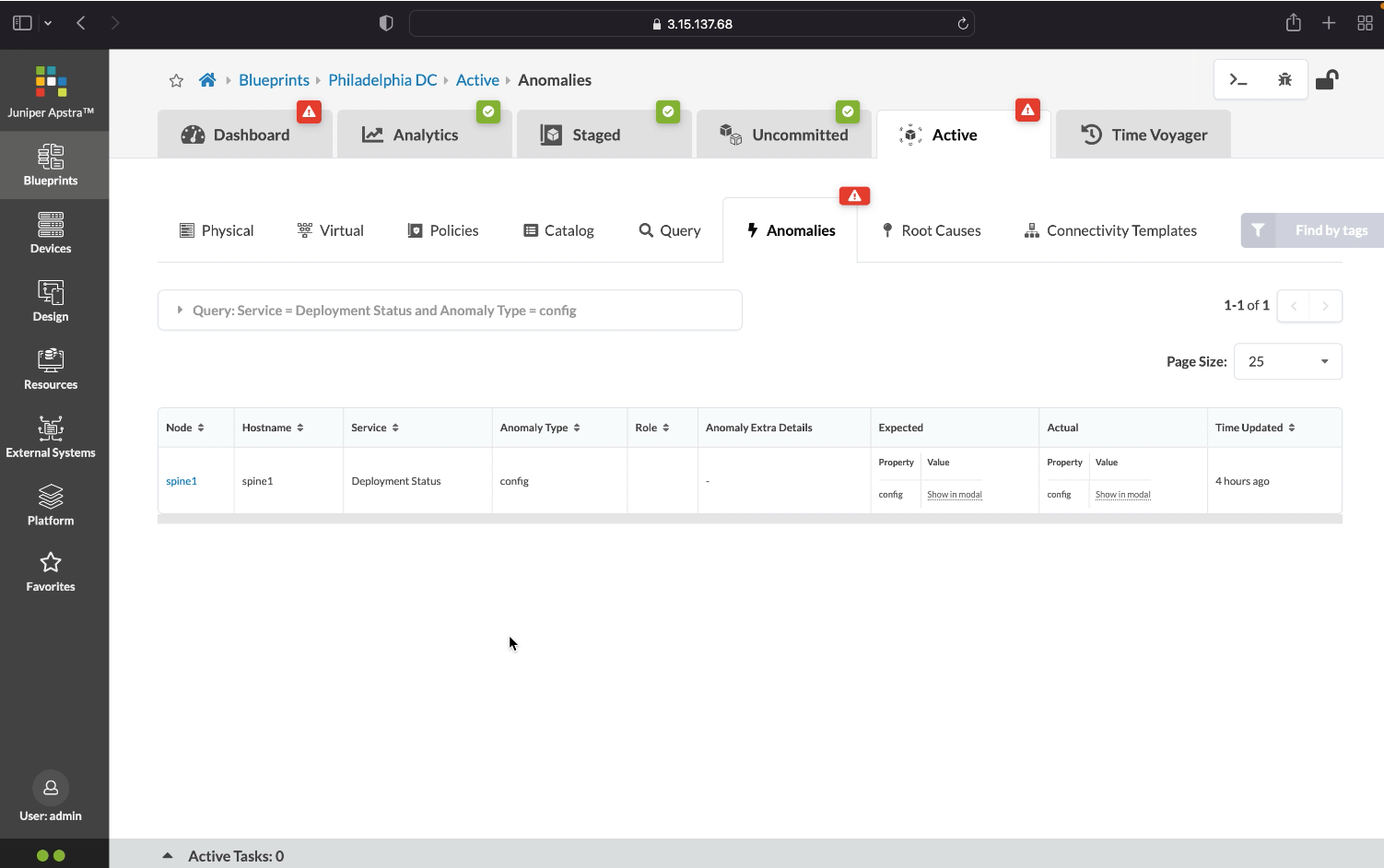The width and height of the screenshot is (1384, 868).
Task: Expand the Query filter panel
Action: click(x=450, y=311)
